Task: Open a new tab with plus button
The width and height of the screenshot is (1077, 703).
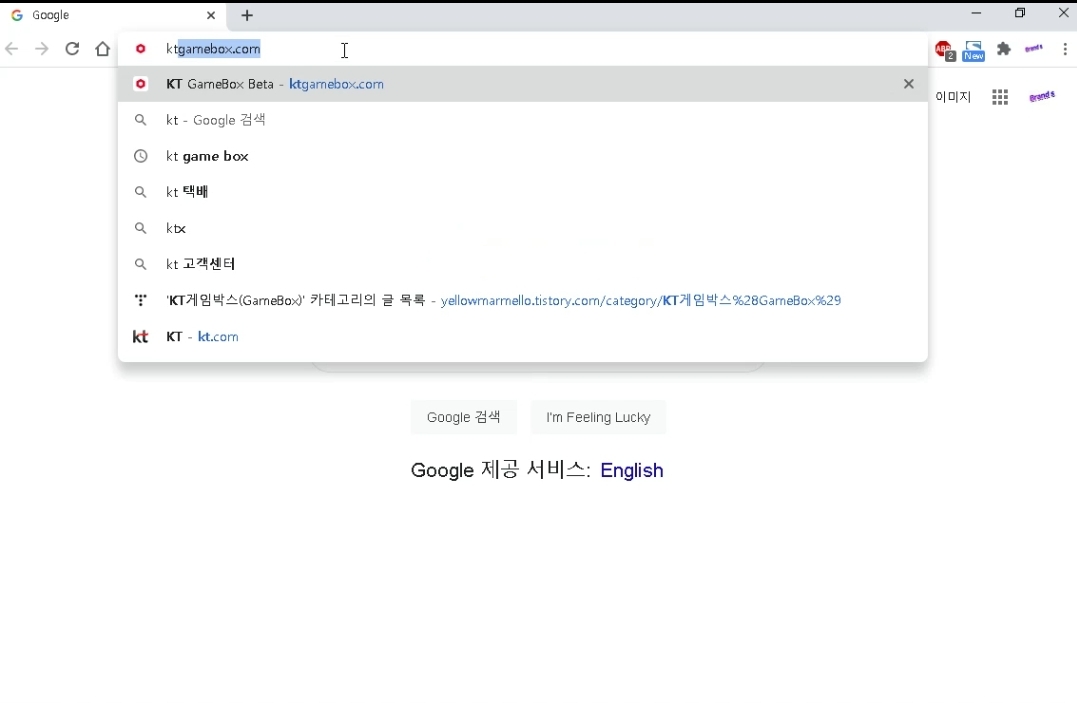Action: pos(247,15)
